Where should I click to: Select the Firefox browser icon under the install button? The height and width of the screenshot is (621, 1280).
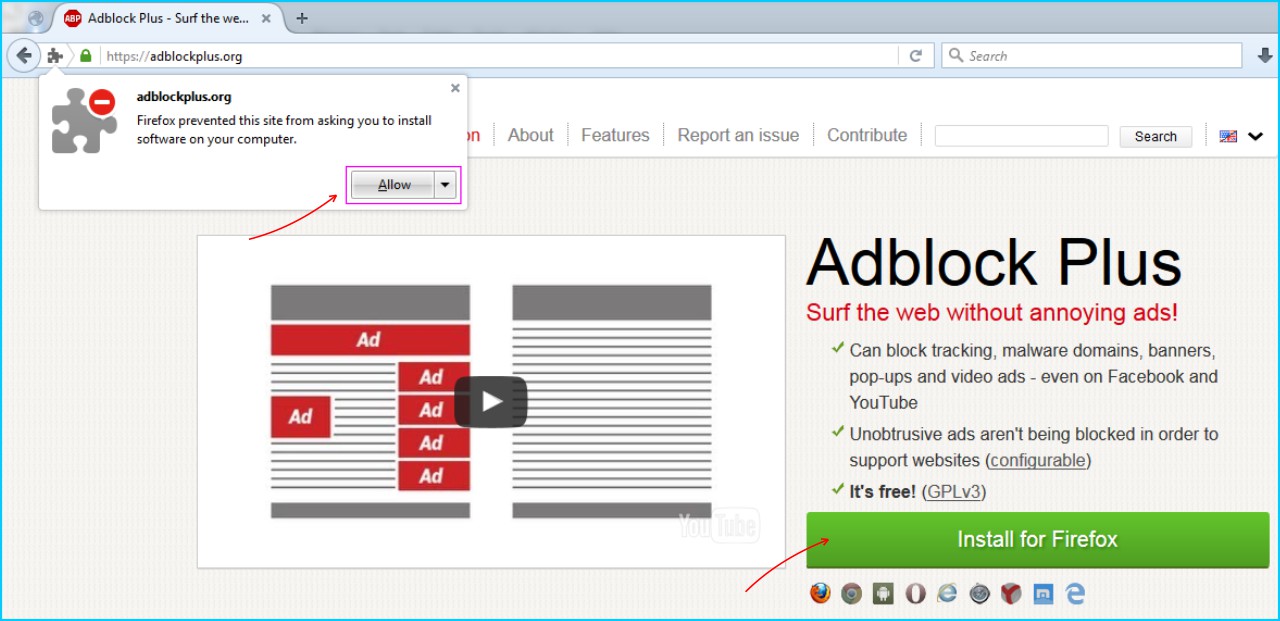pos(820,593)
